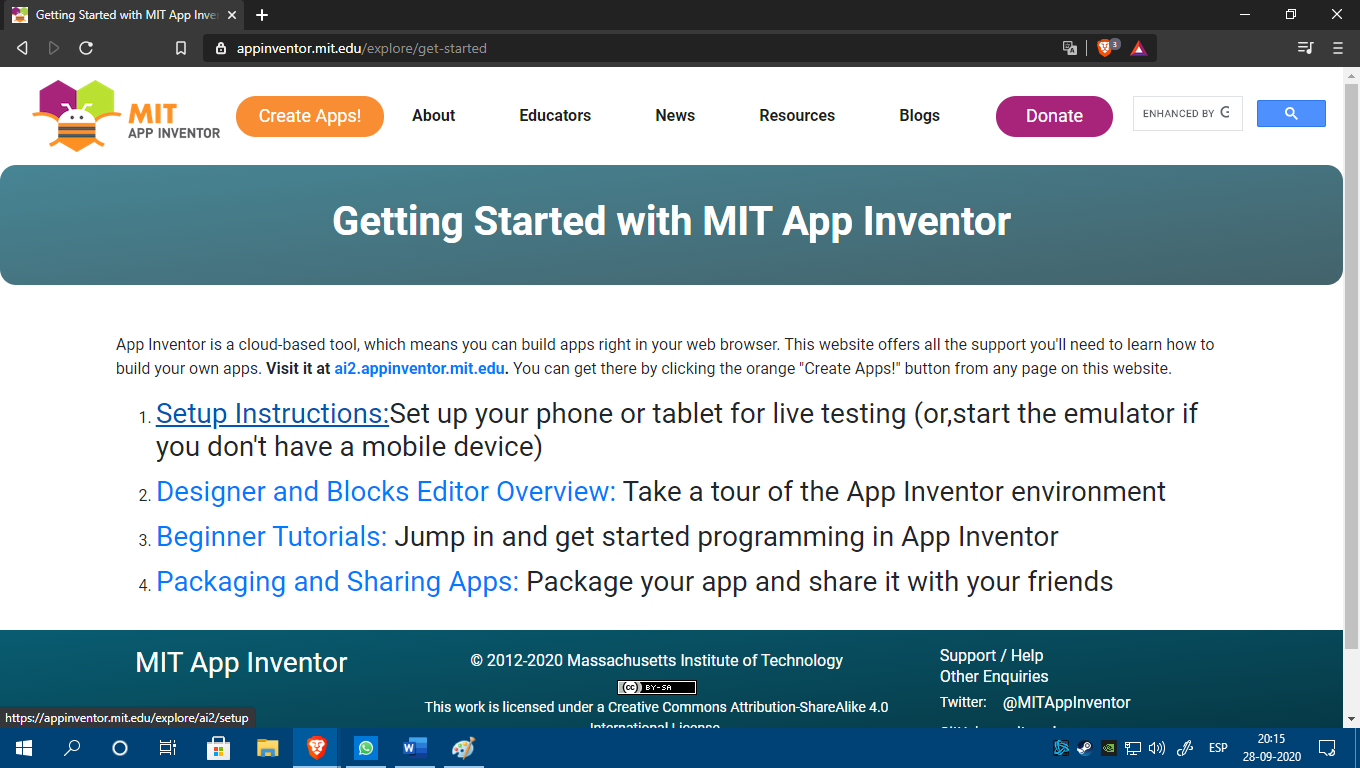Image resolution: width=1360 pixels, height=768 pixels.
Task: Open the News menu item
Action: point(675,116)
